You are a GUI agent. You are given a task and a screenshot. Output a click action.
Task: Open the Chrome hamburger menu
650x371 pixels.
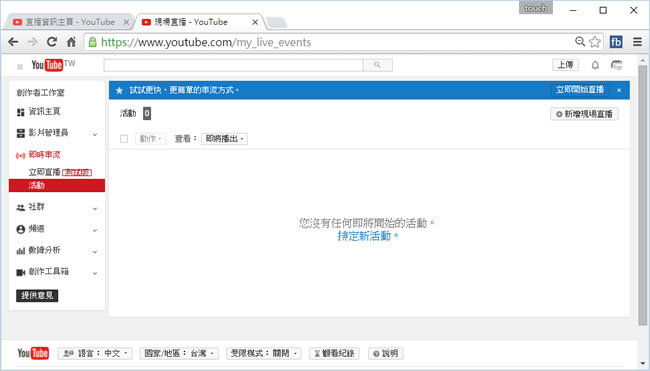tap(638, 42)
